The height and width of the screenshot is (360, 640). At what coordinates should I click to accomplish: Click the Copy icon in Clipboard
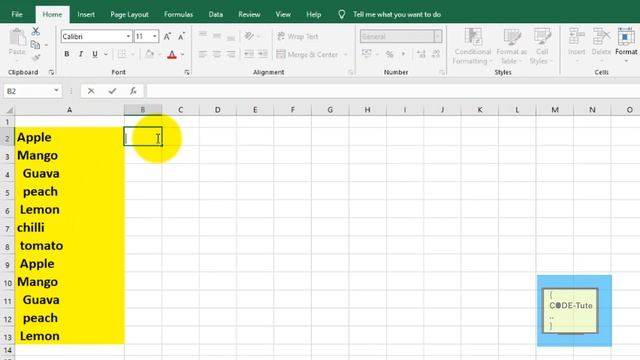click(x=36, y=44)
